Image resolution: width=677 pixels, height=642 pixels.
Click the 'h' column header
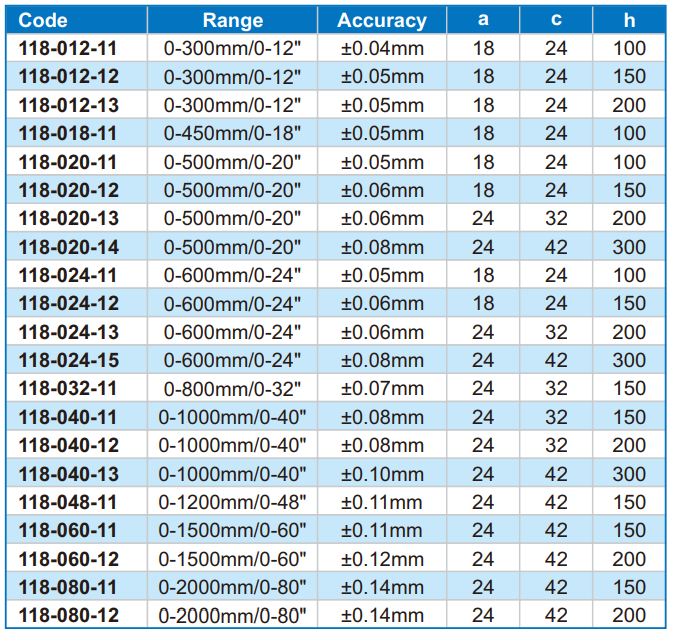629,20
